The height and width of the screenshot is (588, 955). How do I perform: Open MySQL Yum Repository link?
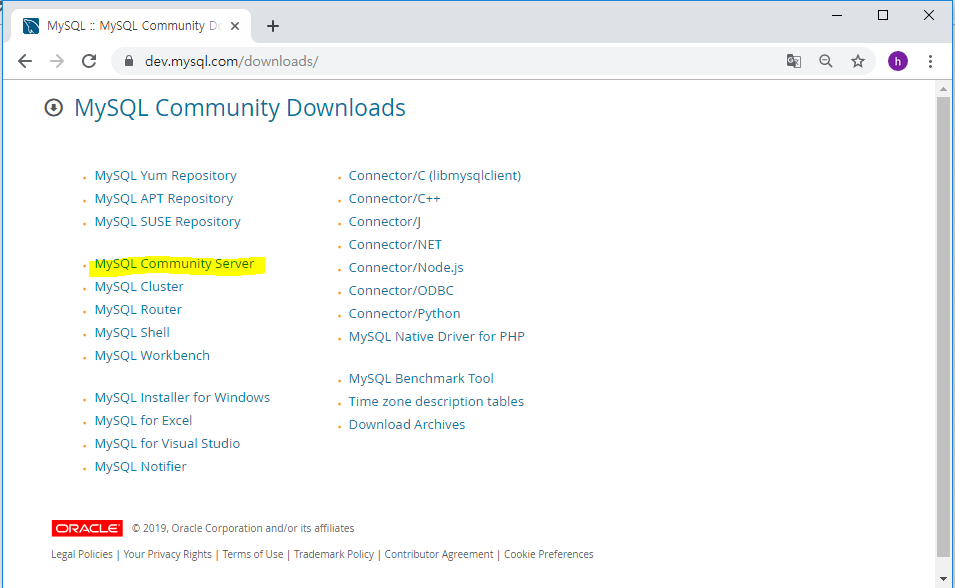click(x=165, y=175)
